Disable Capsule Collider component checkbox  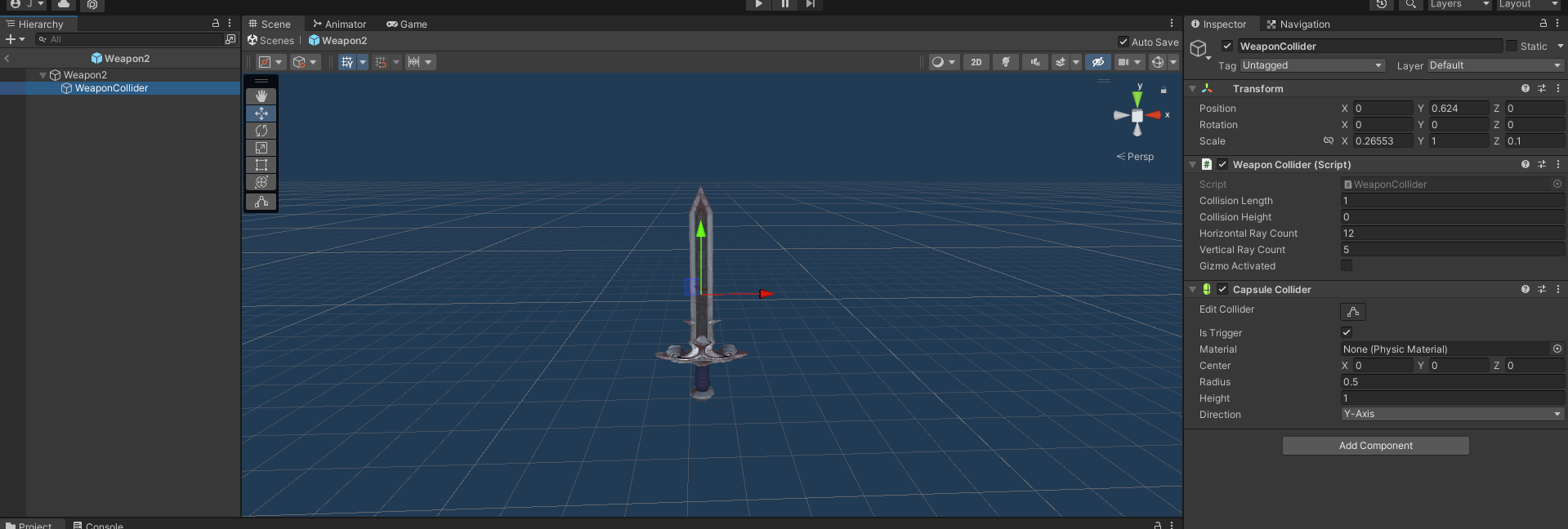tap(1222, 289)
